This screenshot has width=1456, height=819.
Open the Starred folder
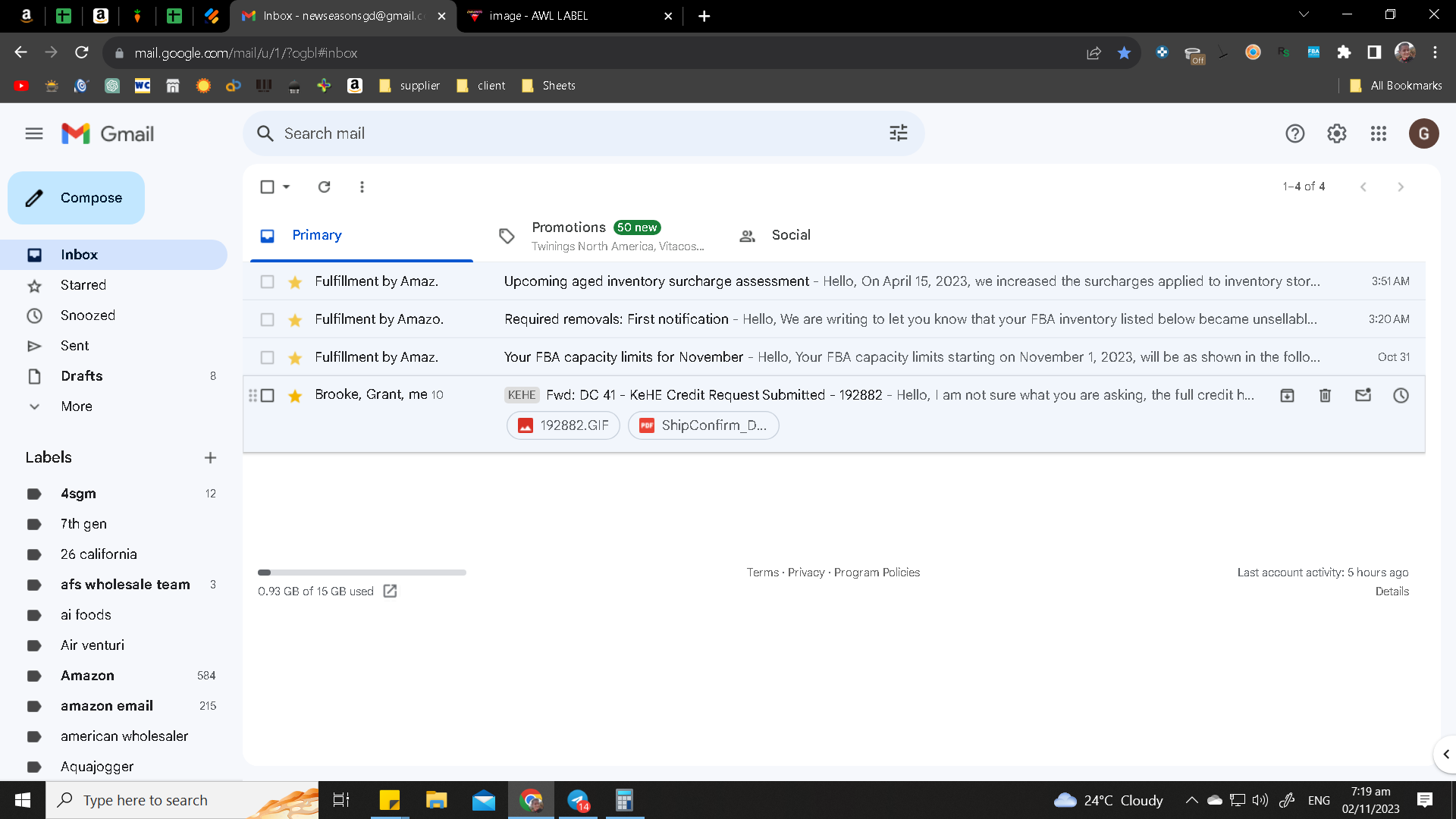click(x=83, y=285)
